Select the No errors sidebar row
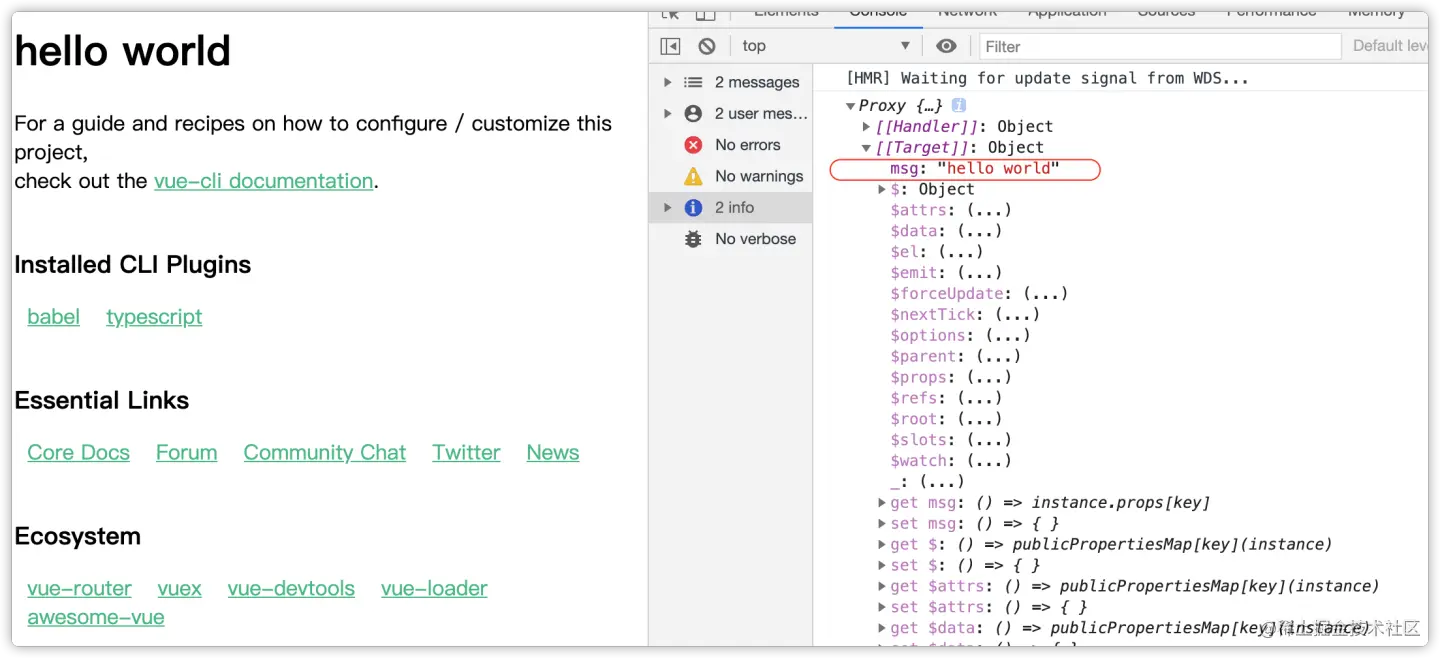 click(x=730, y=145)
